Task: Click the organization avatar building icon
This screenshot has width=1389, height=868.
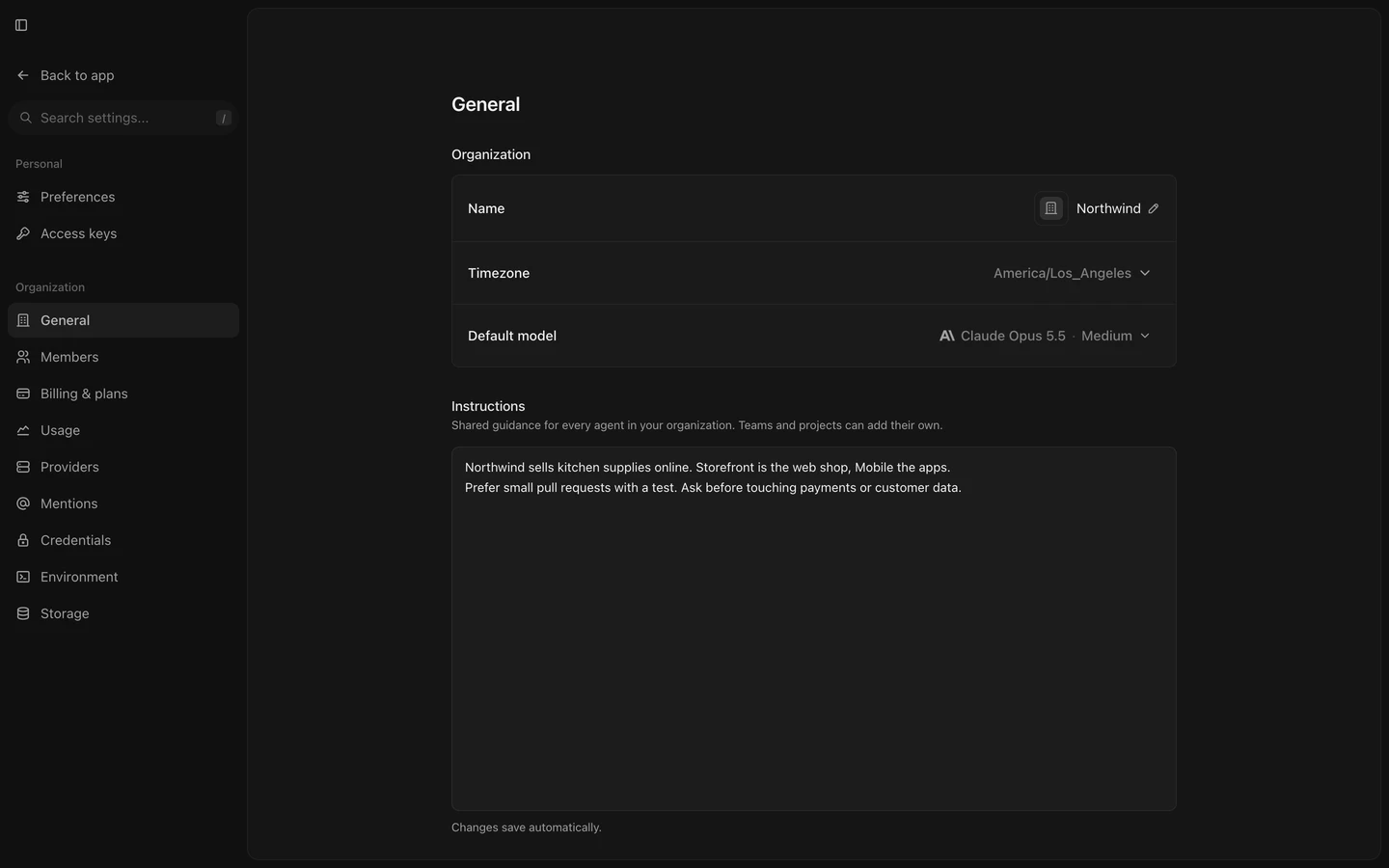Action: pos(1051,208)
